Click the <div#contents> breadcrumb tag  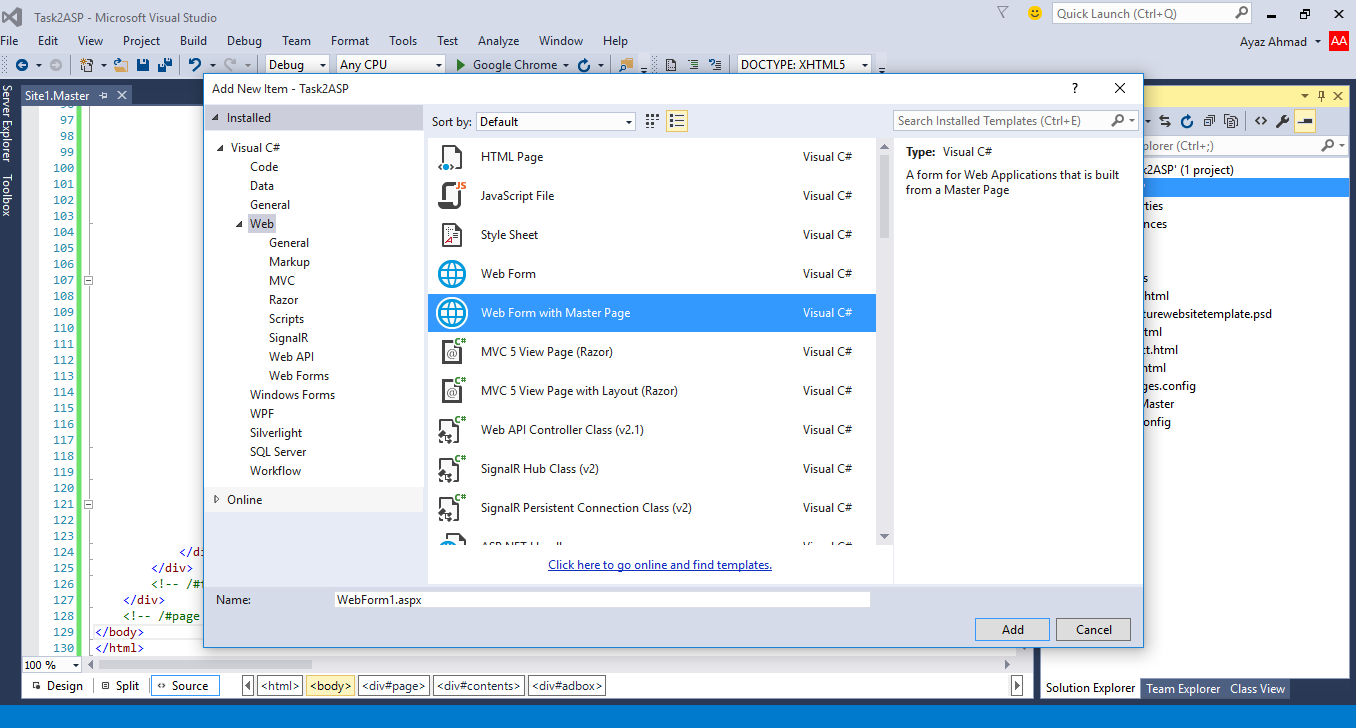pyautogui.click(x=479, y=686)
